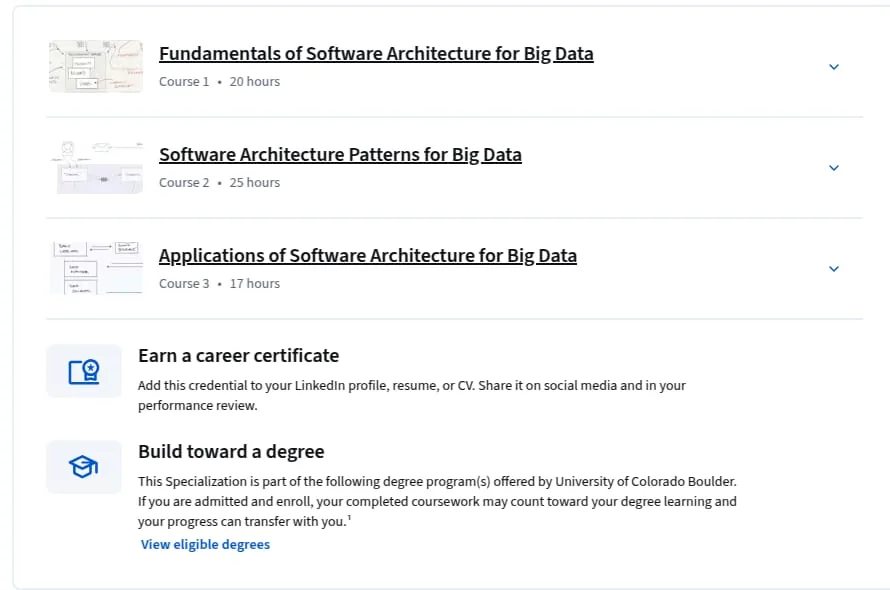The width and height of the screenshot is (890, 590).
Task: Click the career certificate badge icon
Action: point(84,371)
